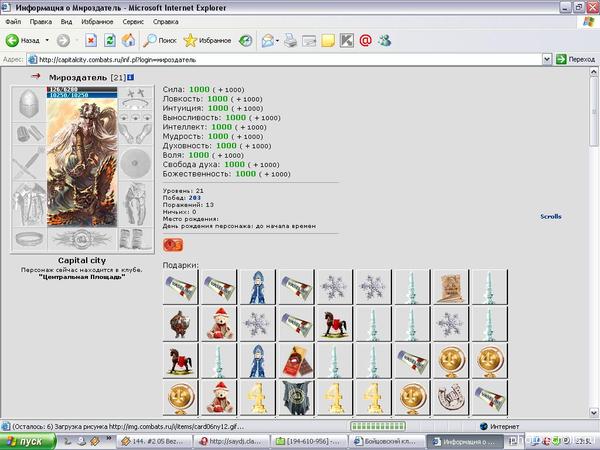The width and height of the screenshot is (600, 450).
Task: Open the Mail toolbar dropdown
Action: [x=277, y=41]
